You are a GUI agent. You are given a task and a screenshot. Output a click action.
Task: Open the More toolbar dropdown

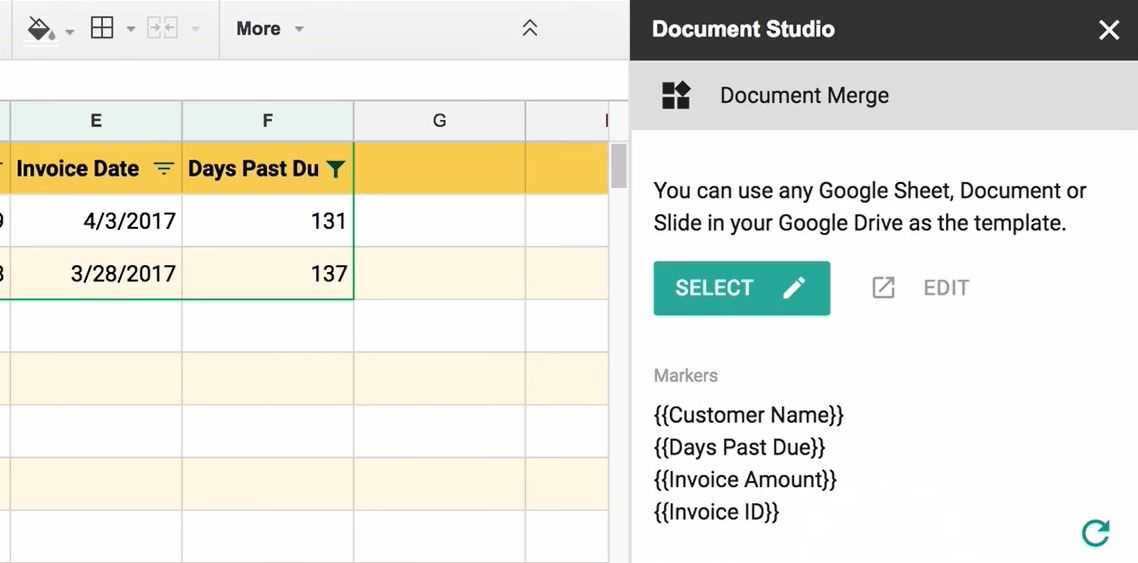[269, 29]
